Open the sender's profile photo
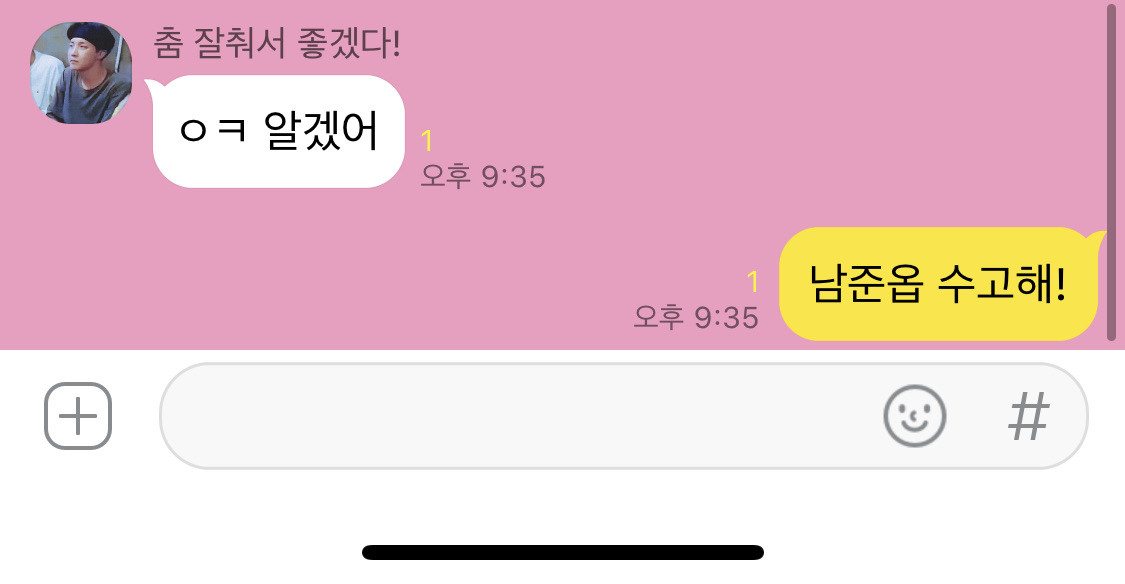The image size is (1125, 584). pos(81,72)
